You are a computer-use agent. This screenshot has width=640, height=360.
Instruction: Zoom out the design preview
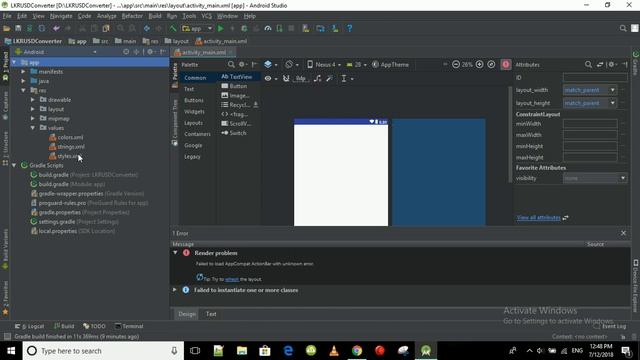point(456,64)
